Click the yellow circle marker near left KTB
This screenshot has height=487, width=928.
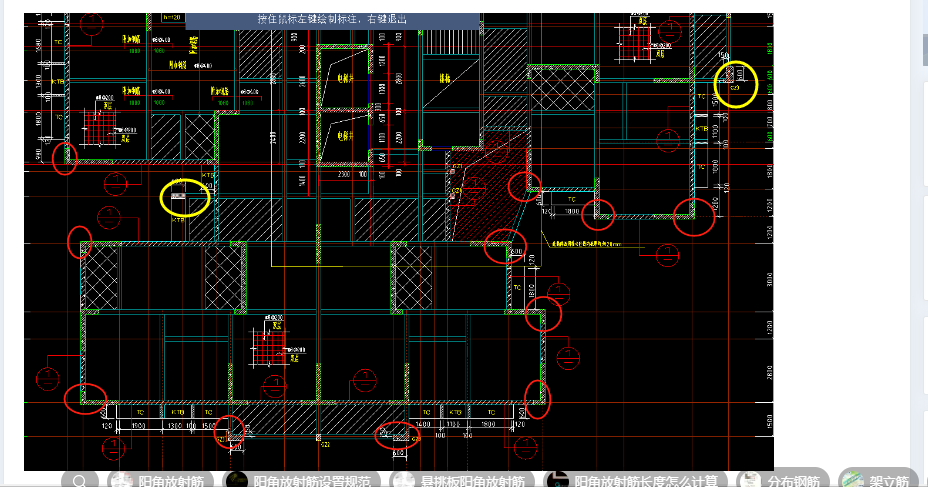pos(185,198)
